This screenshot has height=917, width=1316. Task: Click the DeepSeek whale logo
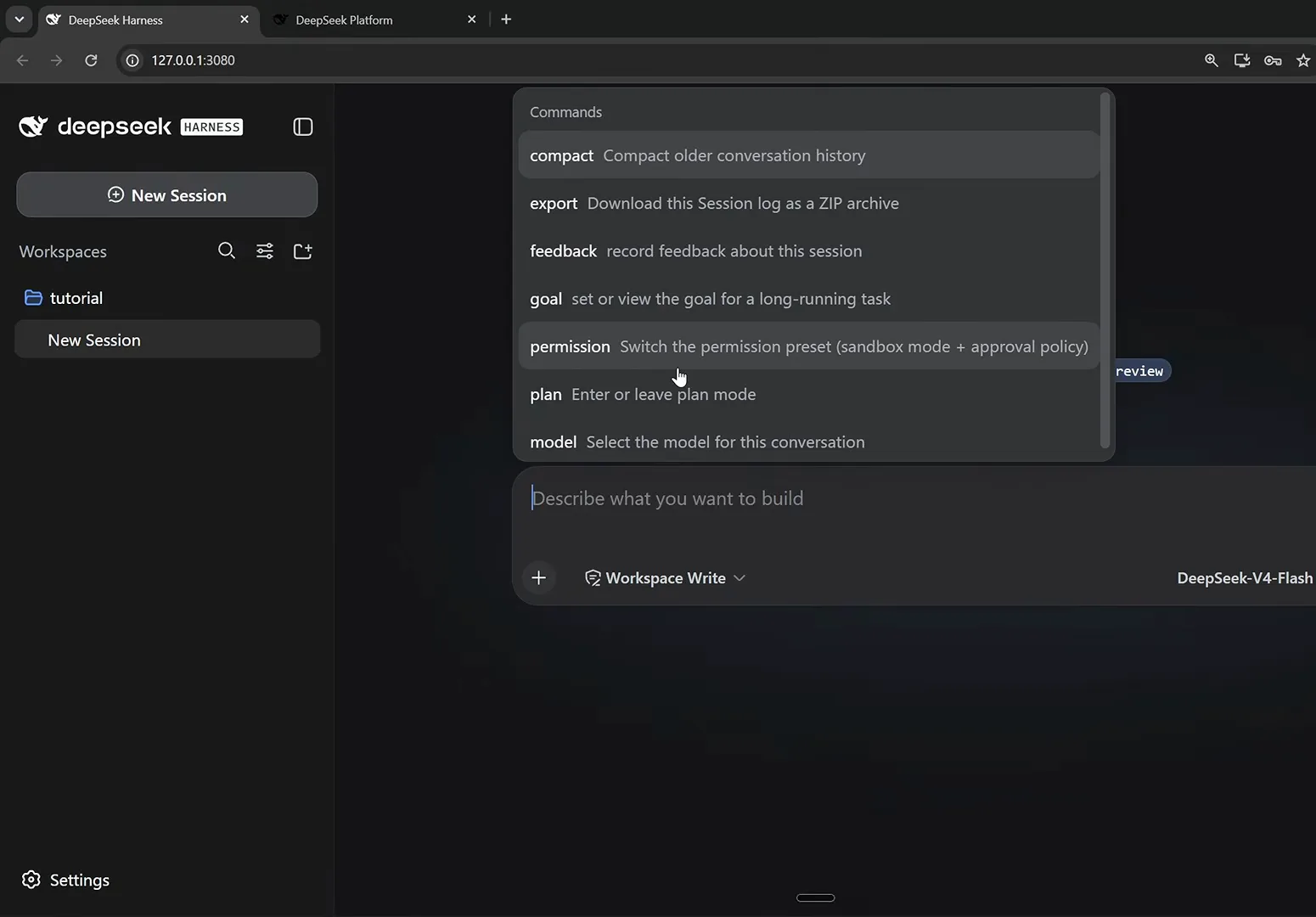click(33, 127)
